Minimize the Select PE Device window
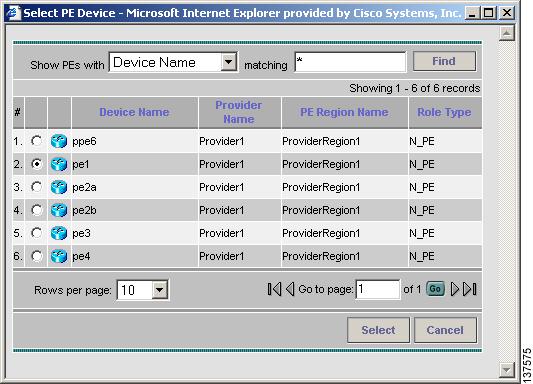533x384 pixels. [x=471, y=13]
